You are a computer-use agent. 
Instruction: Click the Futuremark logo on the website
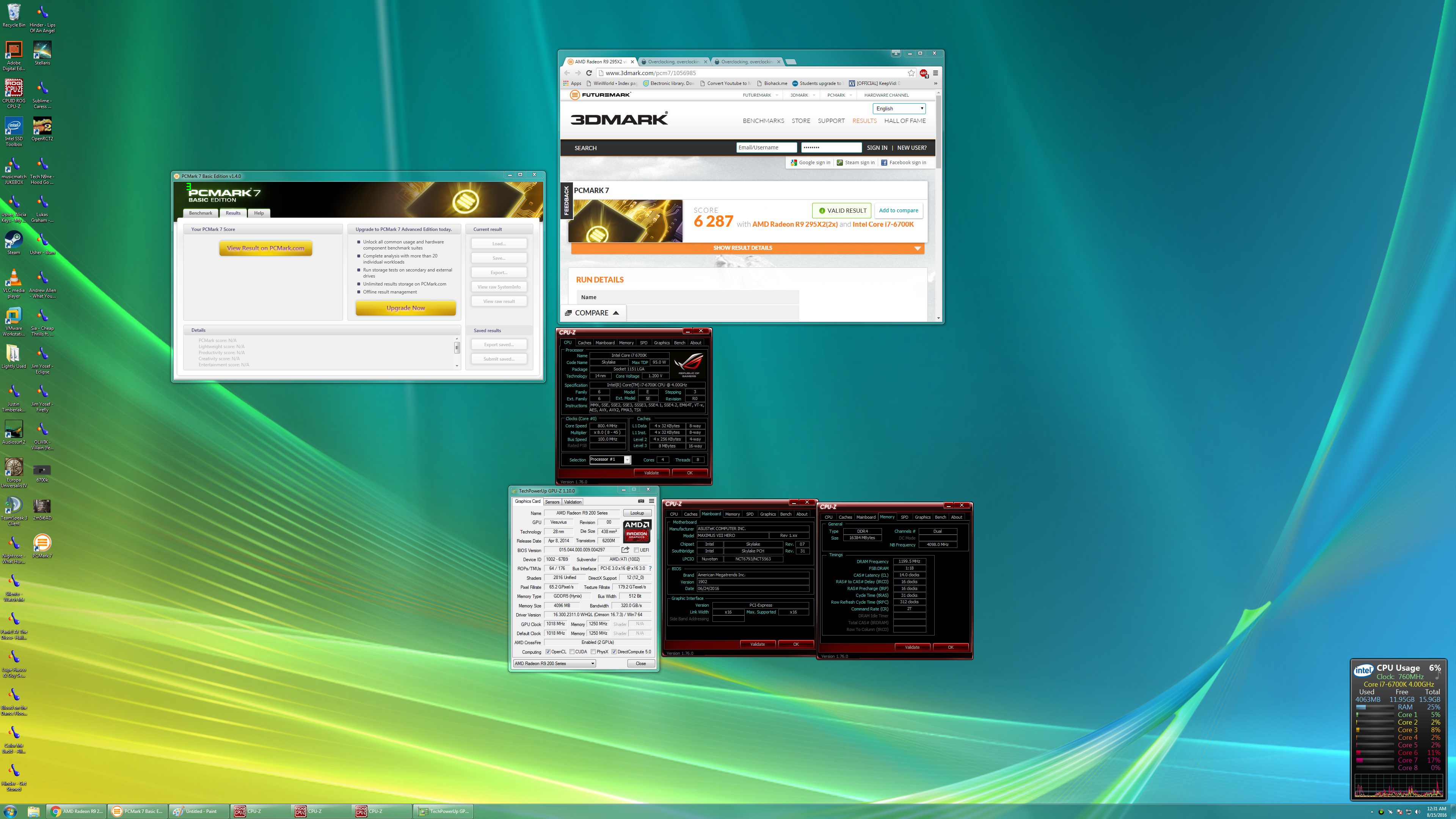[600, 95]
